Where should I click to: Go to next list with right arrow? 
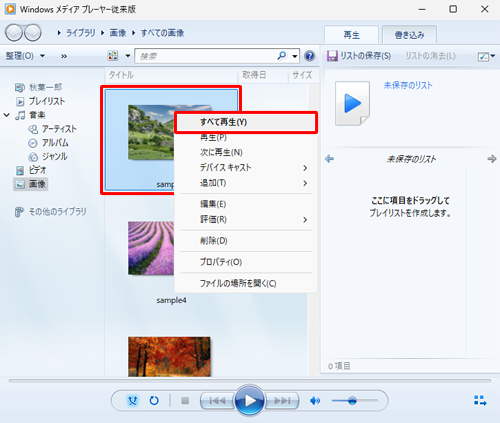click(x=492, y=159)
